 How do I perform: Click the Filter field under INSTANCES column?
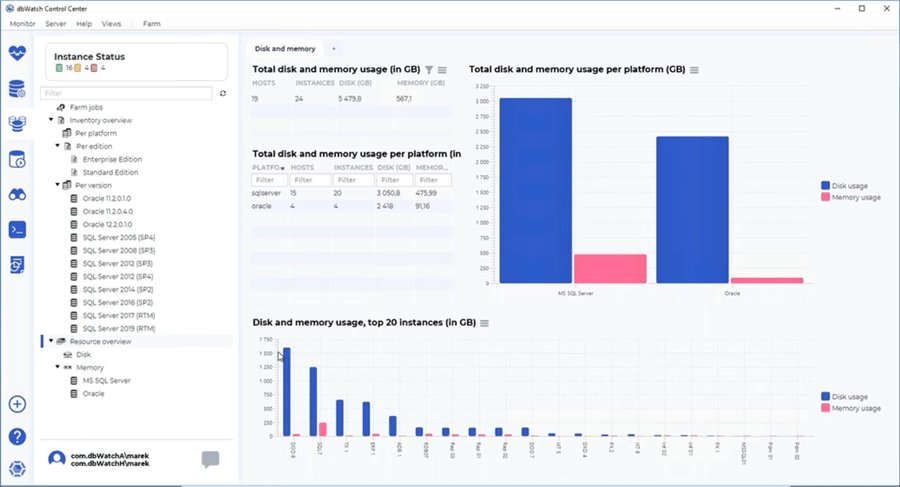354,180
